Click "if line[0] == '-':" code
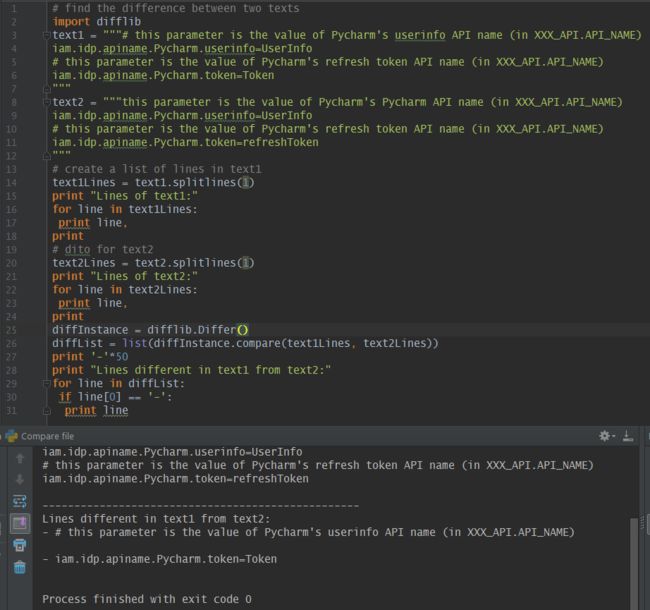This screenshot has width=650, height=610. [x=115, y=397]
